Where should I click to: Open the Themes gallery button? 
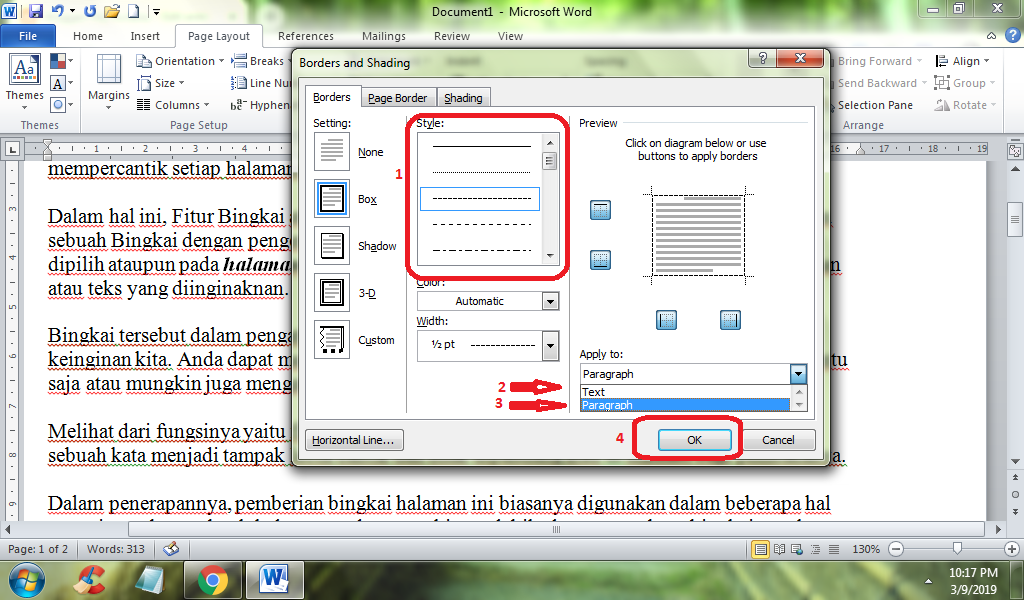coord(25,80)
